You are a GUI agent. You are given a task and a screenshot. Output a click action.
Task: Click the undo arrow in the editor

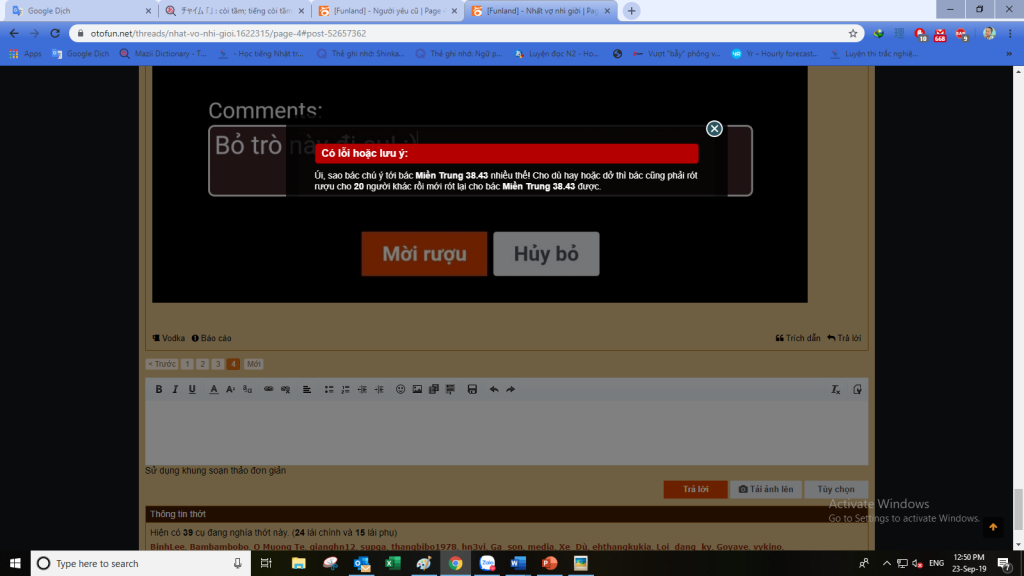click(494, 389)
